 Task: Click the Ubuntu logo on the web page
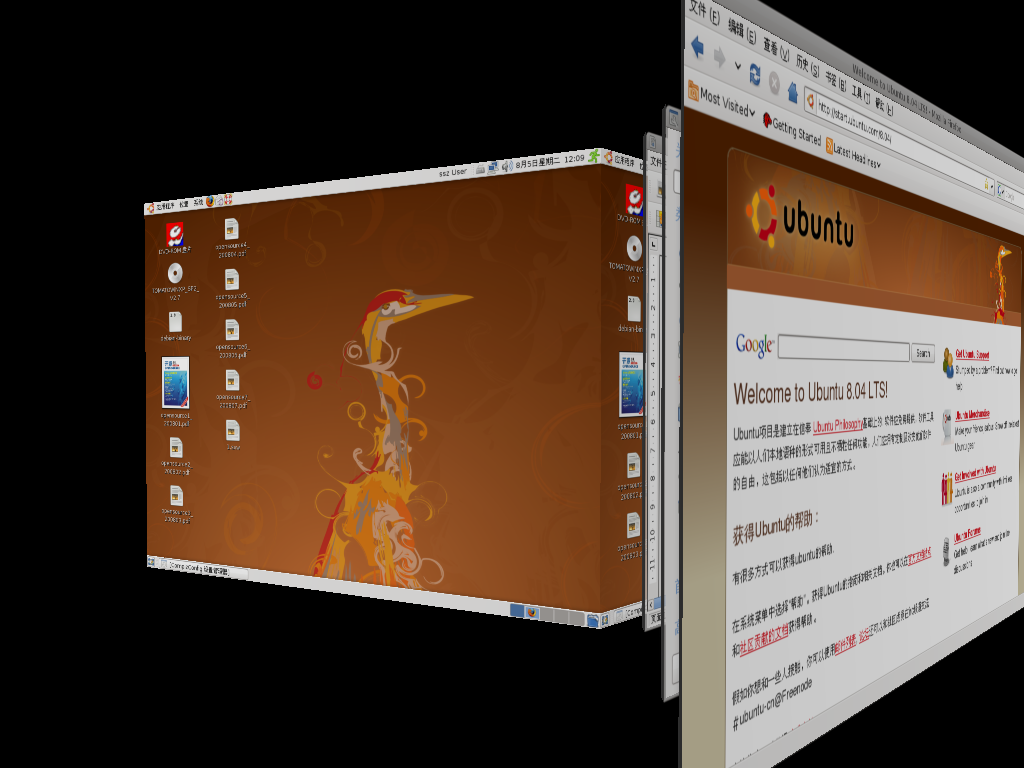(799, 219)
